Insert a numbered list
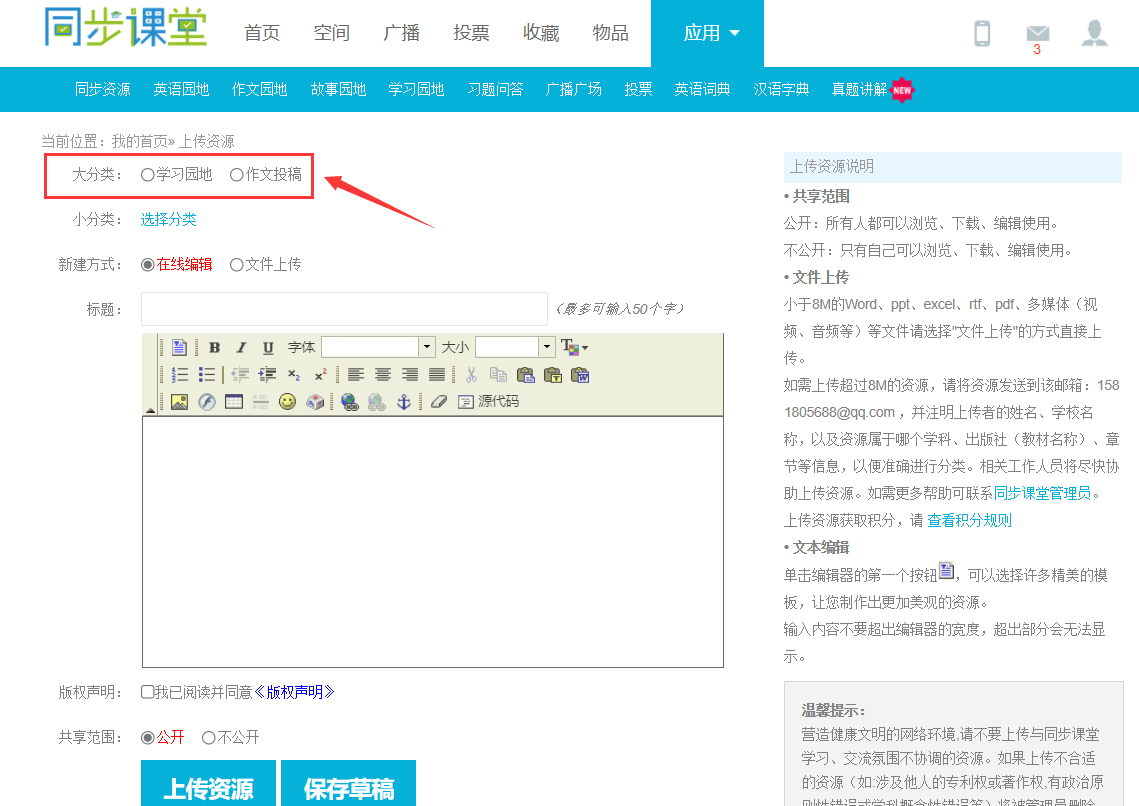Screen dimensions: 1139x806 179,375
